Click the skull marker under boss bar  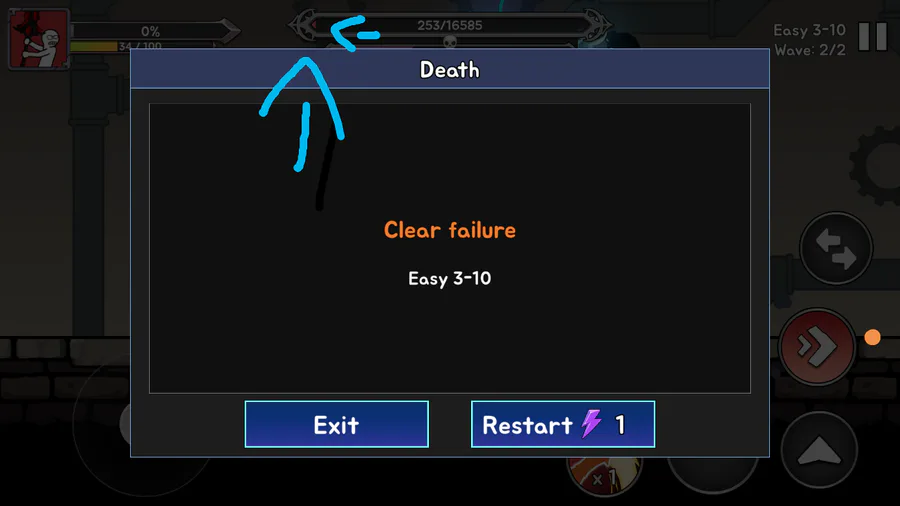click(x=450, y=42)
